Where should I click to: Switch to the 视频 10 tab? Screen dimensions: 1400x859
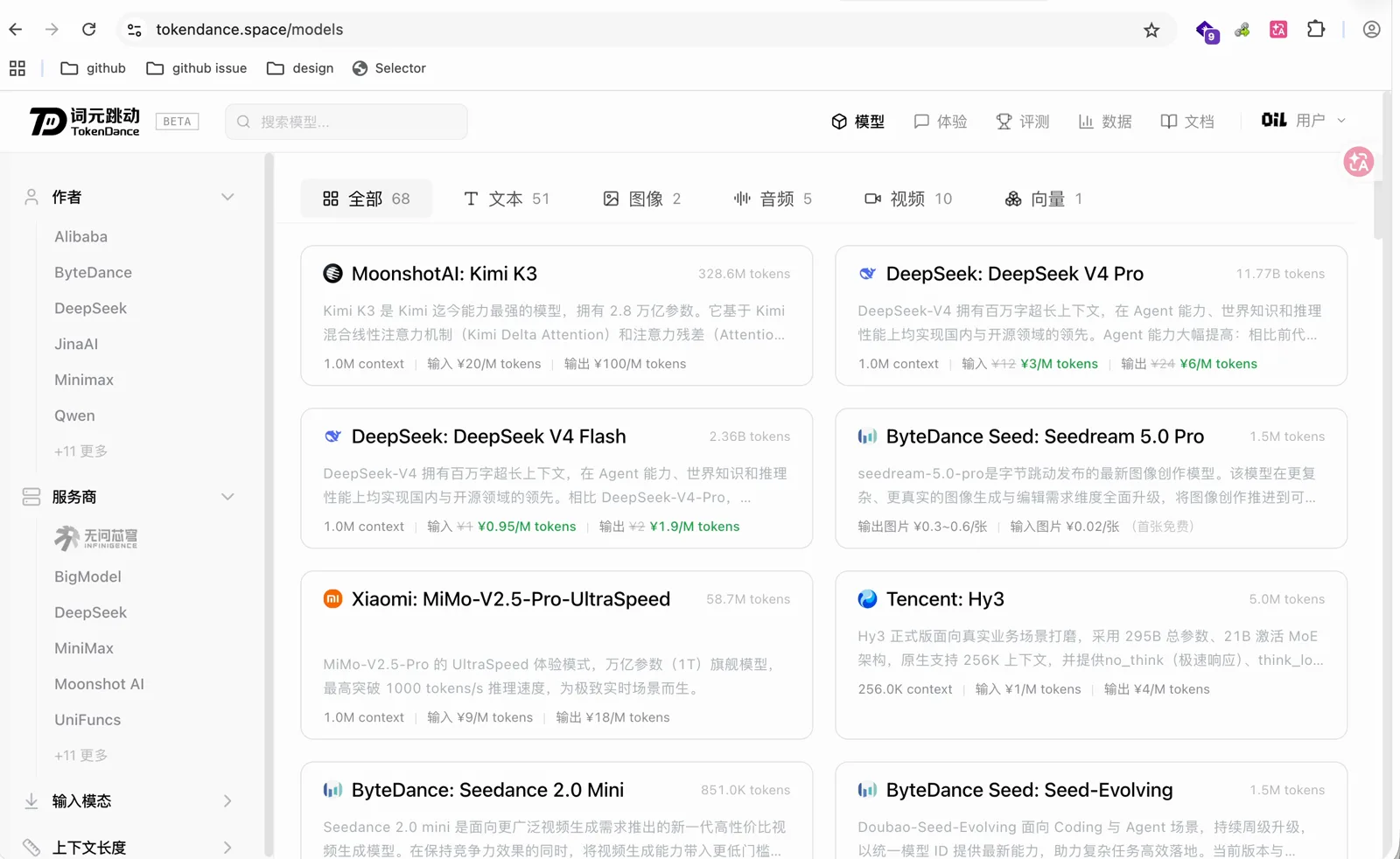(908, 199)
